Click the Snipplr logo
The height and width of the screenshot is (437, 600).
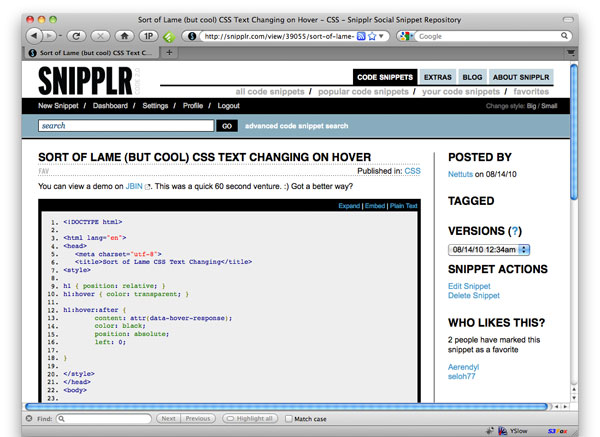tap(85, 81)
